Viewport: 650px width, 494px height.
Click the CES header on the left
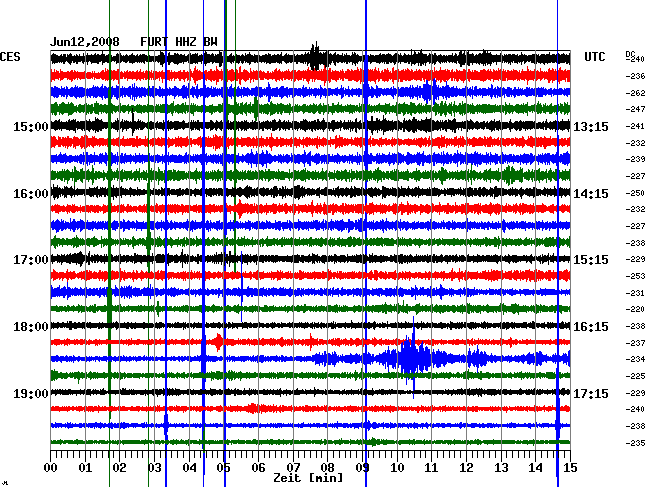point(10,57)
